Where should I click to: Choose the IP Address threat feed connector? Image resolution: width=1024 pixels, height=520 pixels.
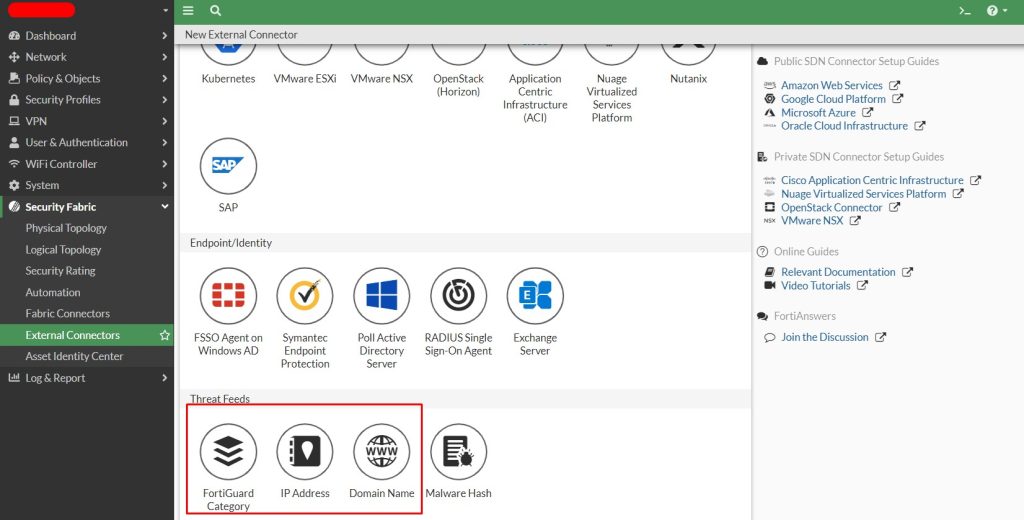point(305,452)
